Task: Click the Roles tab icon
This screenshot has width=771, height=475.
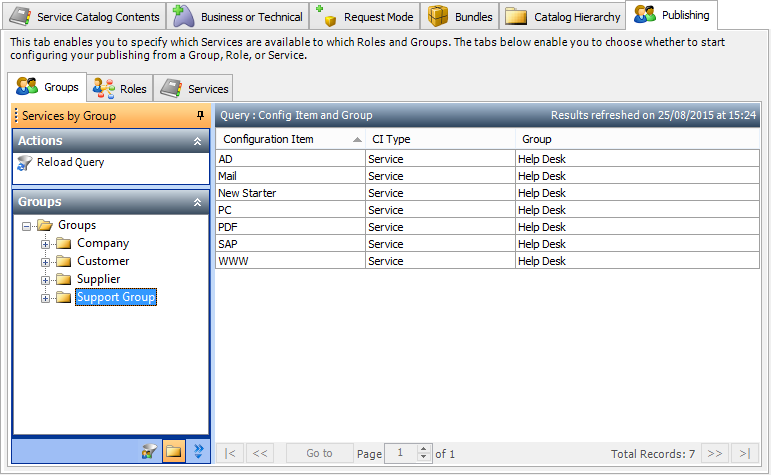Action: click(104, 89)
